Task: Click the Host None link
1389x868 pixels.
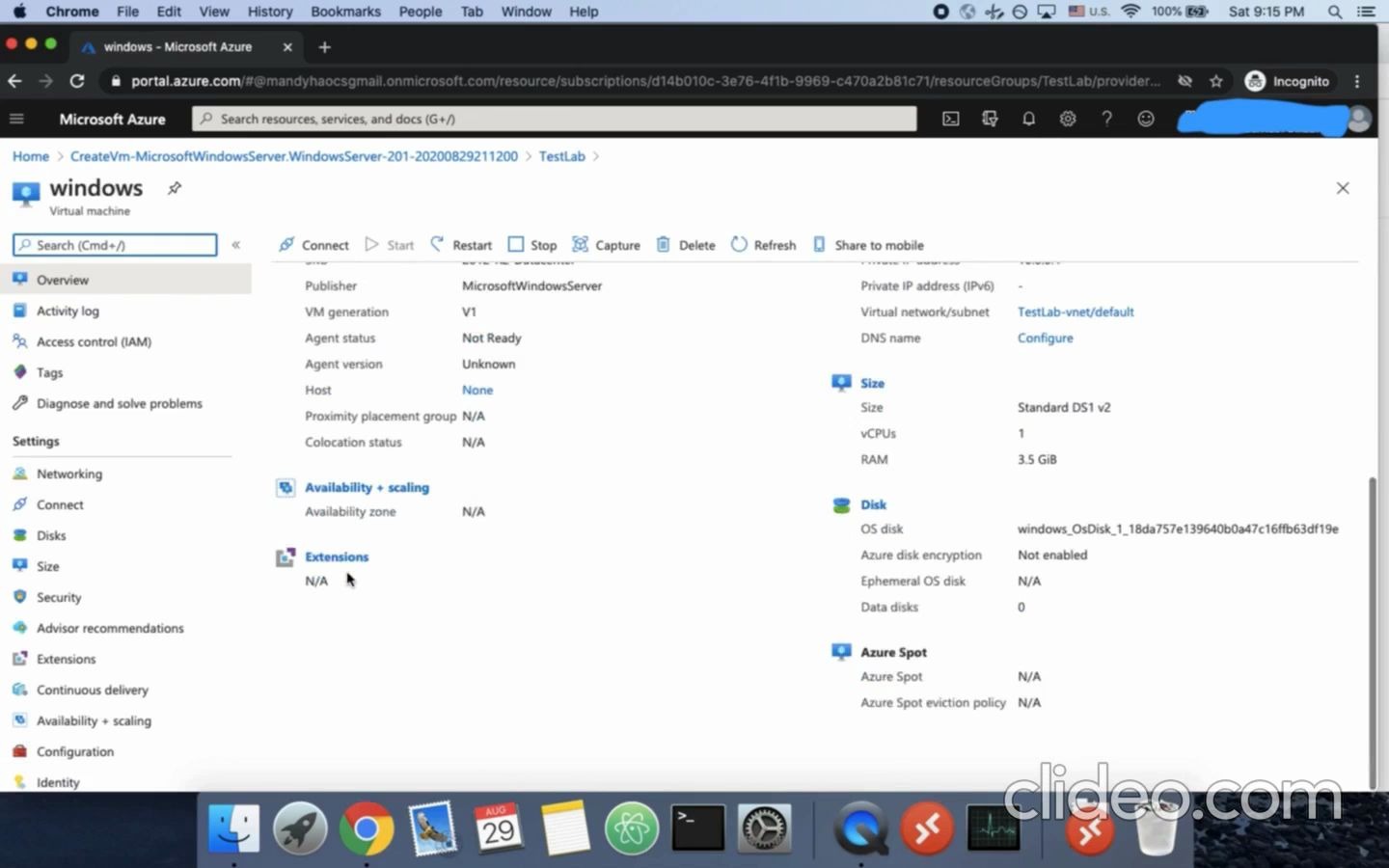Action: pos(477,390)
